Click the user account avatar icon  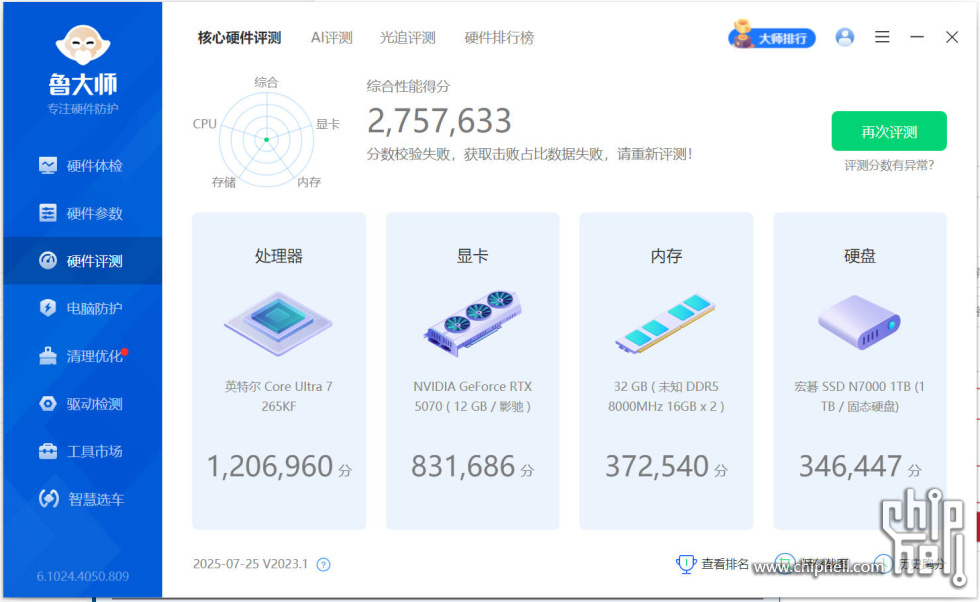click(844, 37)
